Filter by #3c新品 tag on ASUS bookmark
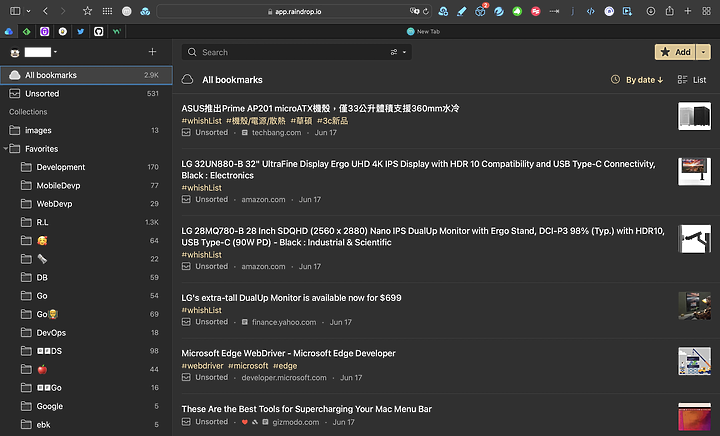Screen dimensions: 720x436 point(332,121)
